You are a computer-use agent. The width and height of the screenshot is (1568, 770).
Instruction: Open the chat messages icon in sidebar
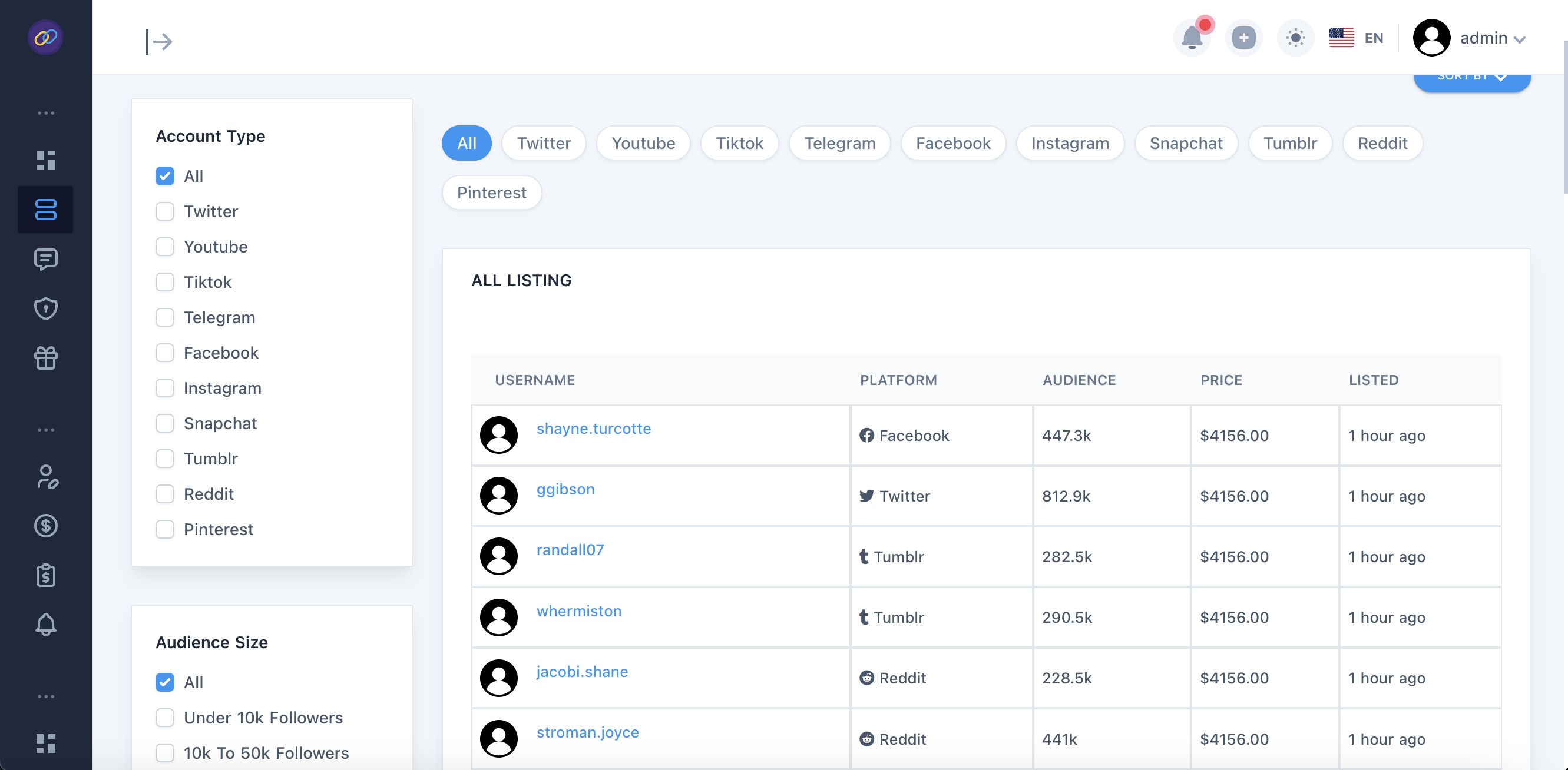point(46,259)
